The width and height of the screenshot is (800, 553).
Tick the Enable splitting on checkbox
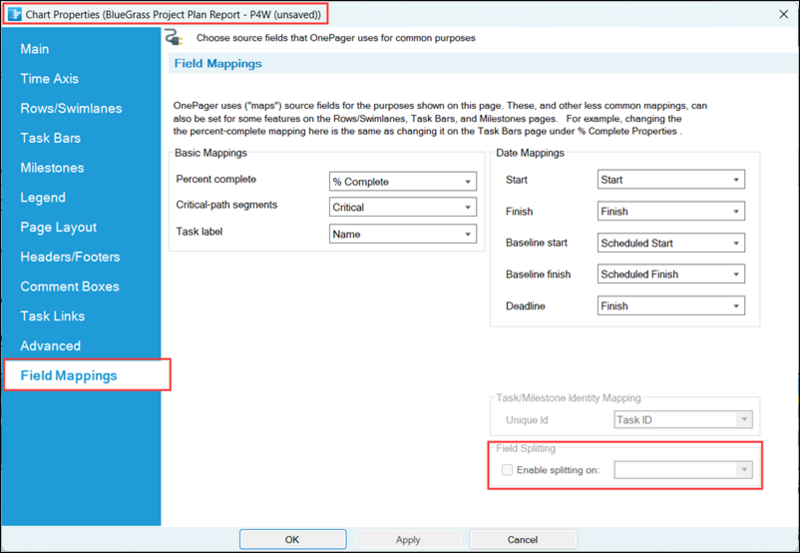point(507,470)
